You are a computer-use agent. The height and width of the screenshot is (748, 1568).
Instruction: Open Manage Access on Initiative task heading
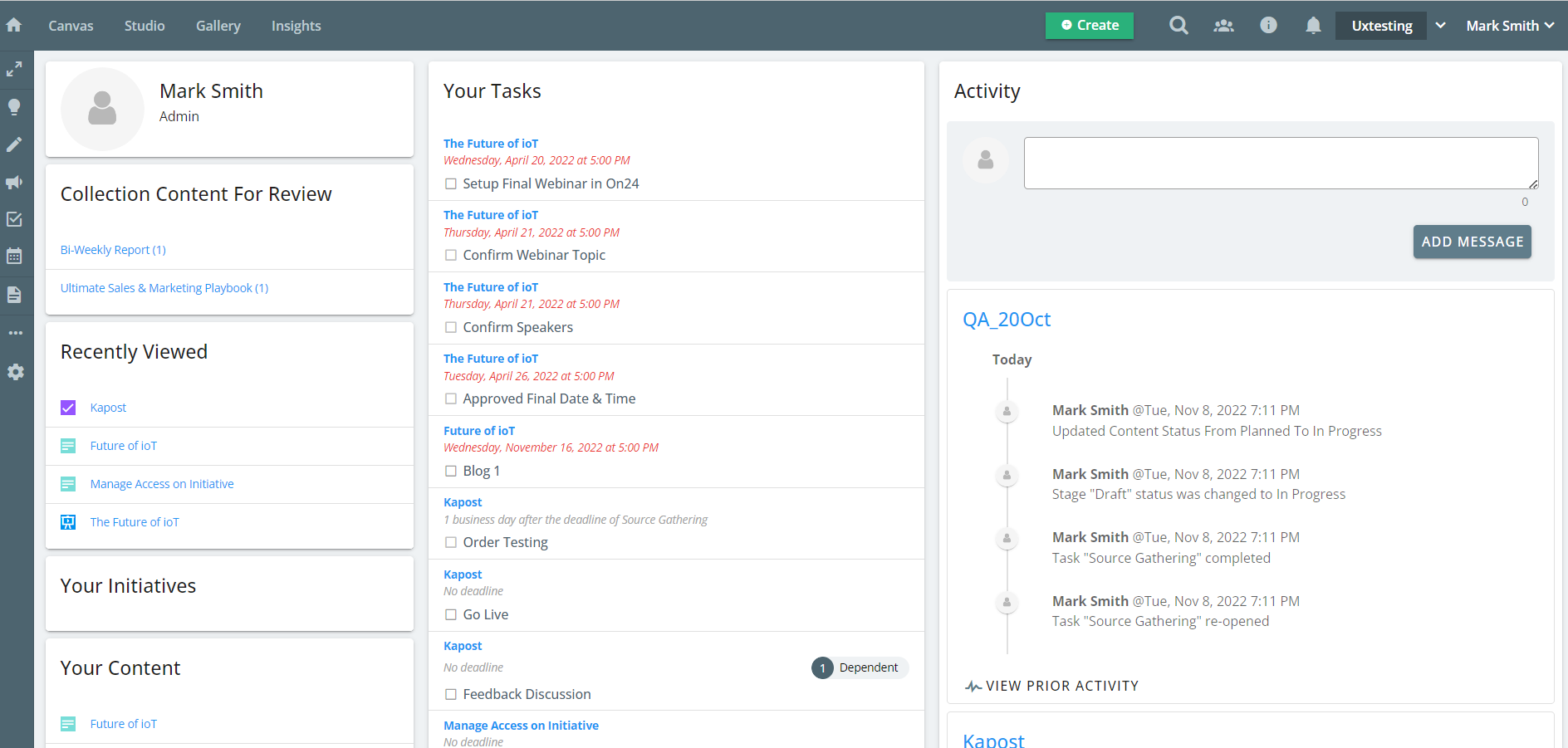tap(521, 726)
